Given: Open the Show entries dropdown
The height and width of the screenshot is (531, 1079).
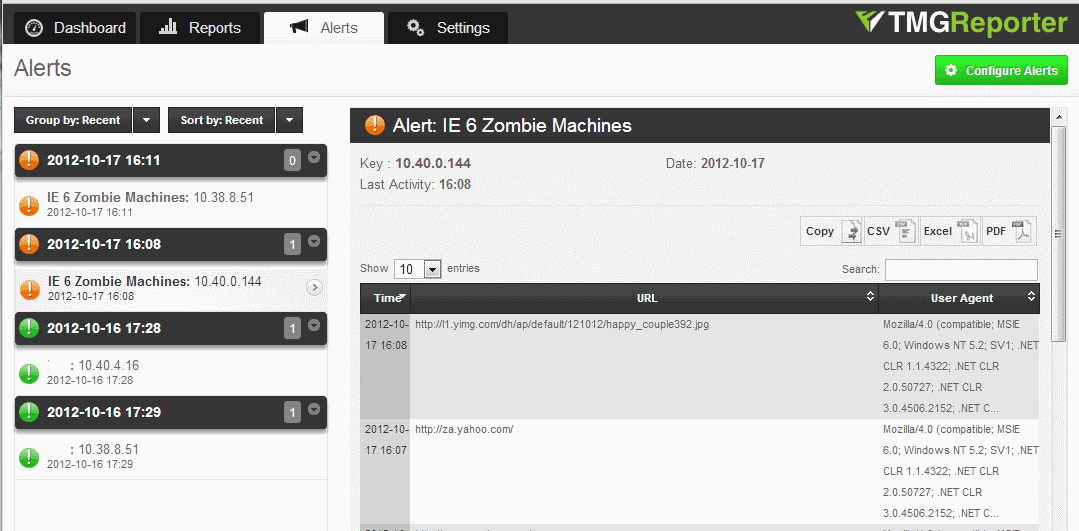Looking at the screenshot, I should pyautogui.click(x=418, y=269).
